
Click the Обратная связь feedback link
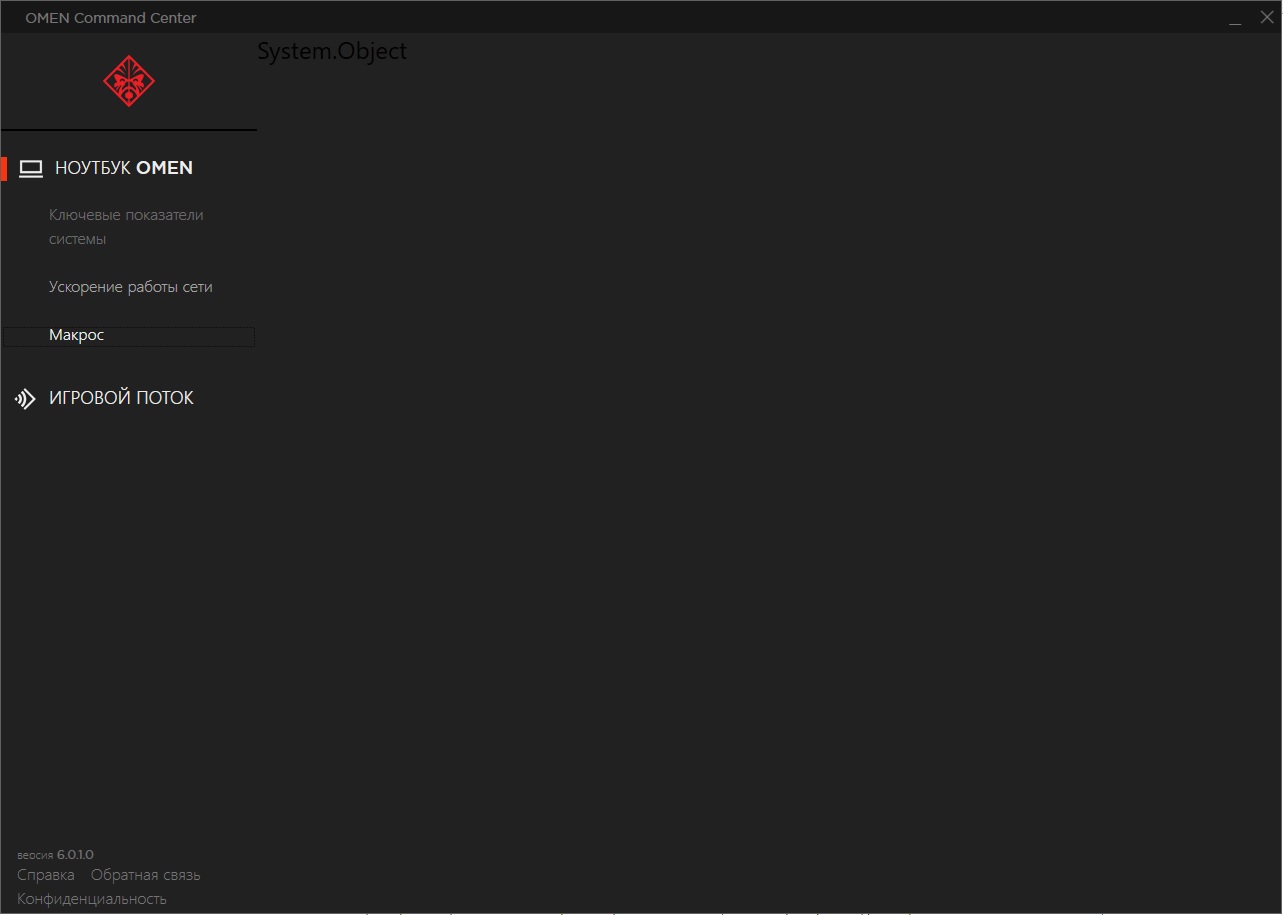coord(145,874)
